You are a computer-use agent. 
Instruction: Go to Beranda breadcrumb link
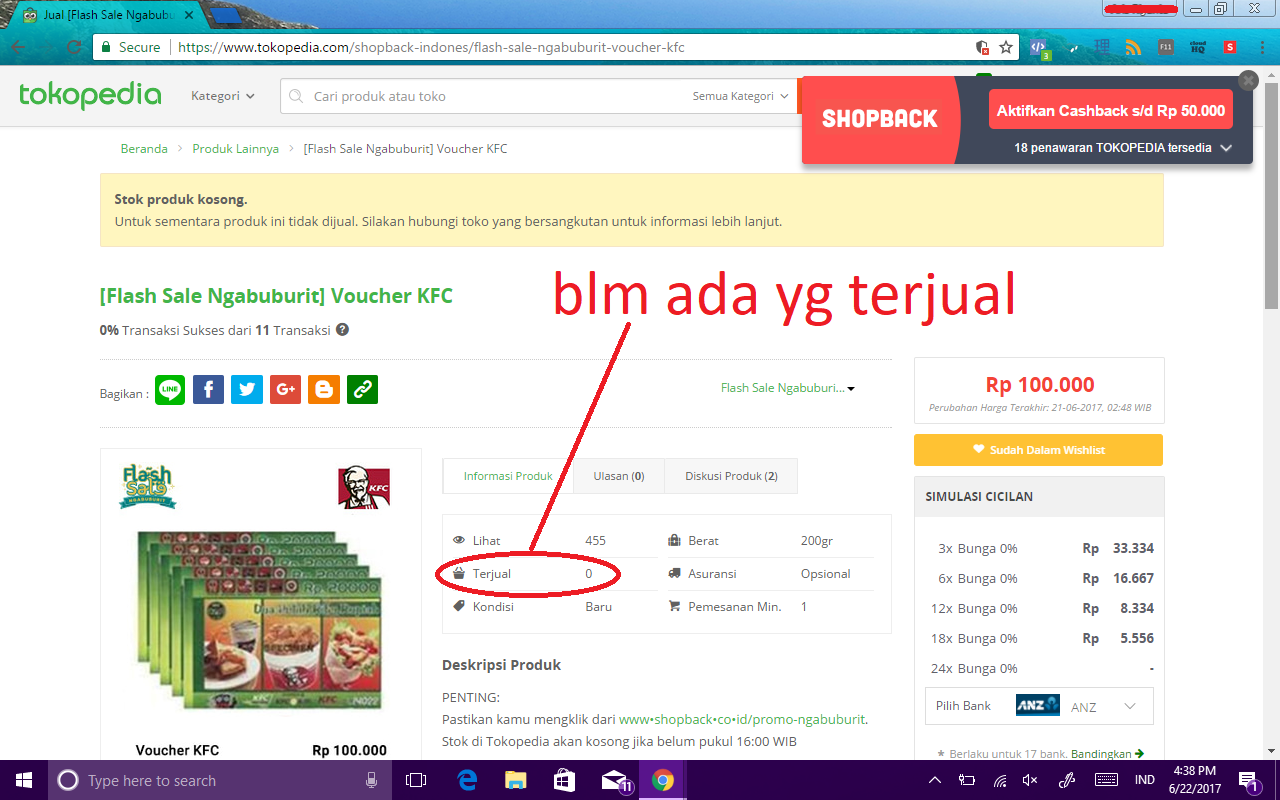(144, 149)
